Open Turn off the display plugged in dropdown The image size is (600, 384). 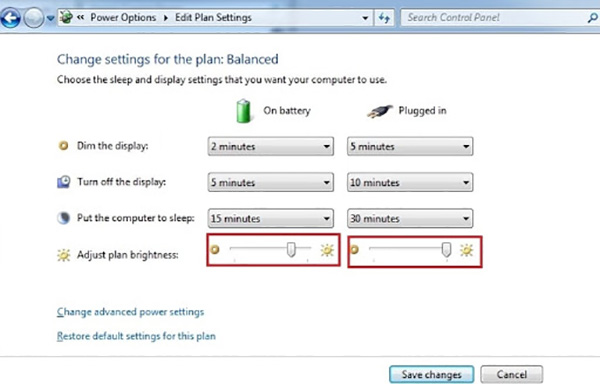pyautogui.click(x=410, y=182)
